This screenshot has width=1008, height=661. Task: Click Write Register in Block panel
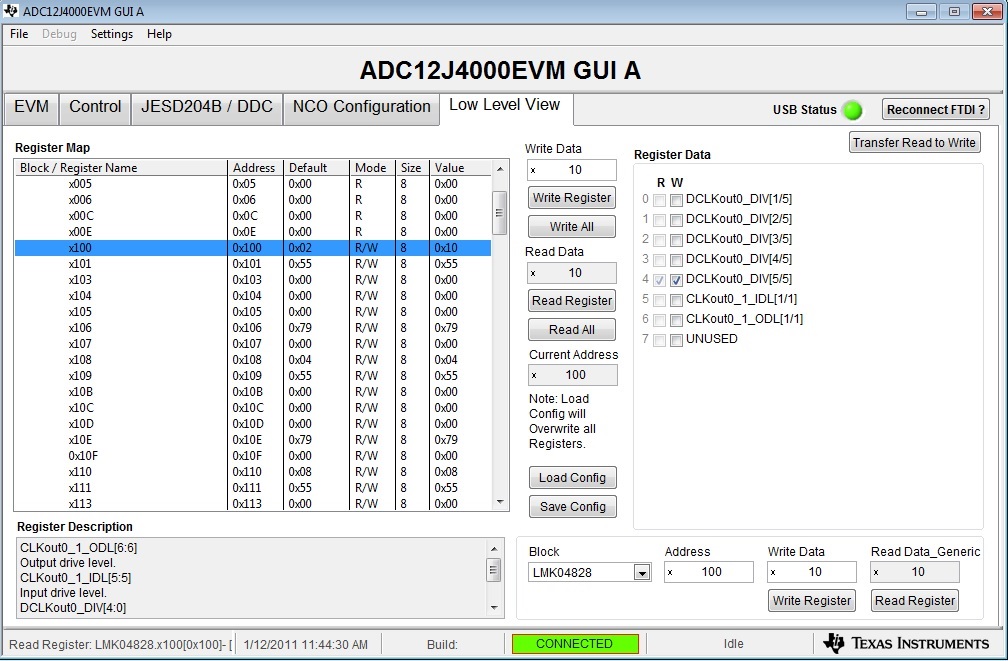(x=812, y=601)
